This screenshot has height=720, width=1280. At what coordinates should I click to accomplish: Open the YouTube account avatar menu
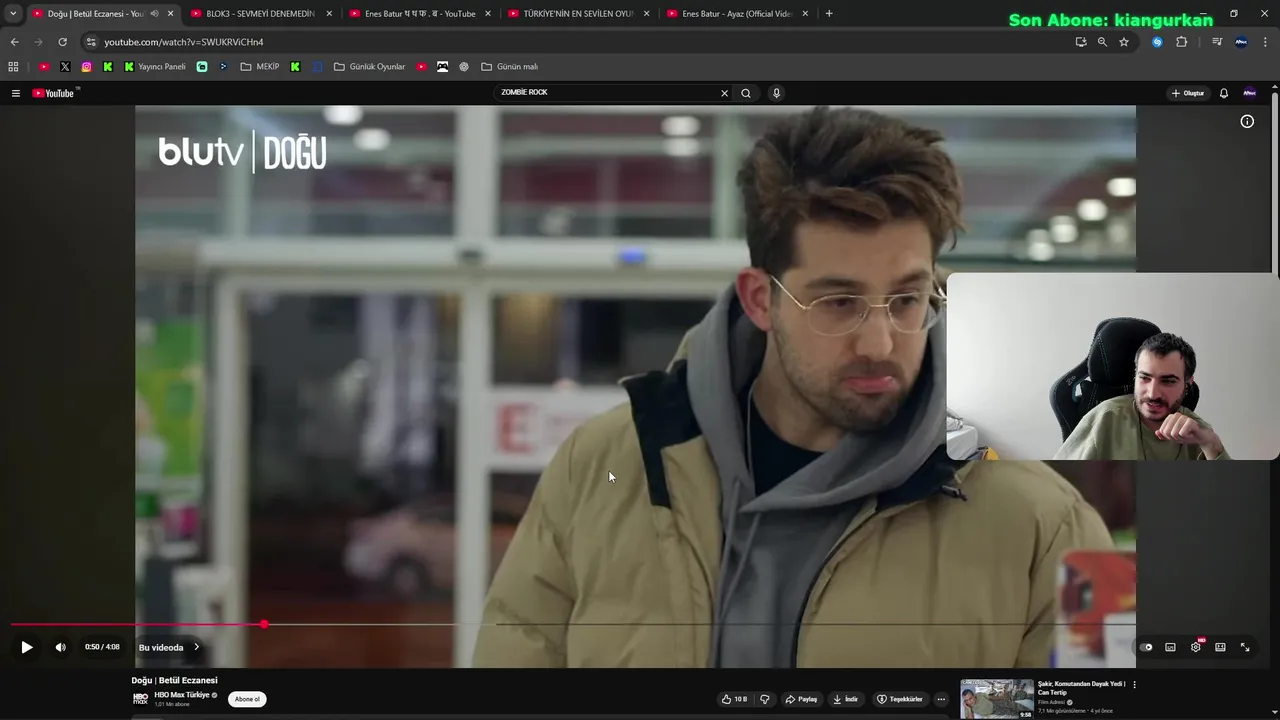pos(1249,93)
